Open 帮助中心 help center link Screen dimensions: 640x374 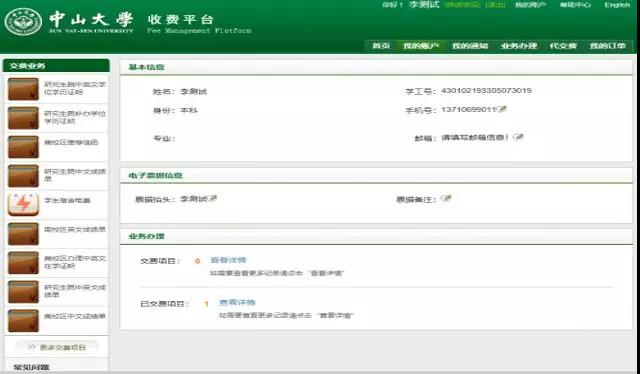575,5
